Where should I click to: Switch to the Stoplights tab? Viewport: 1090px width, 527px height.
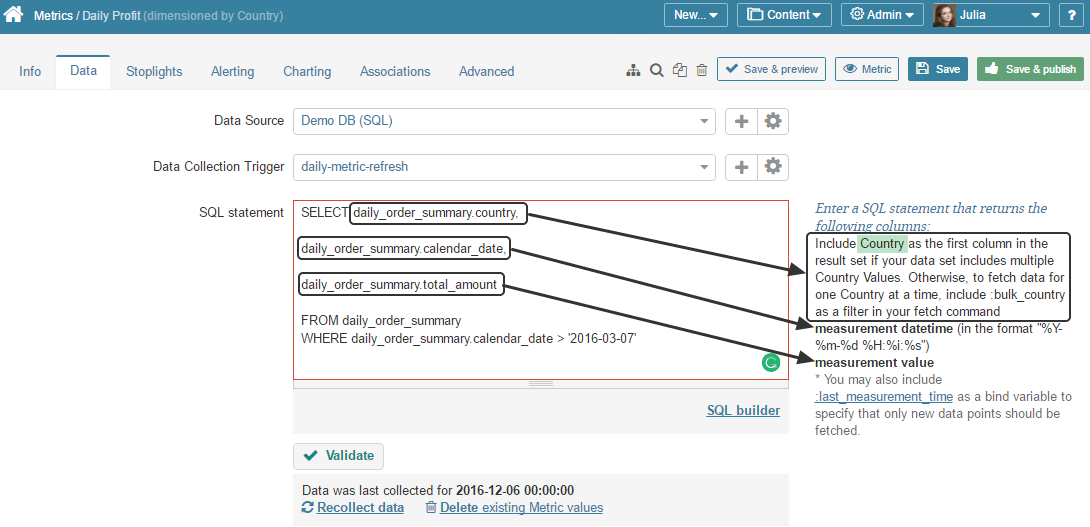coord(154,72)
